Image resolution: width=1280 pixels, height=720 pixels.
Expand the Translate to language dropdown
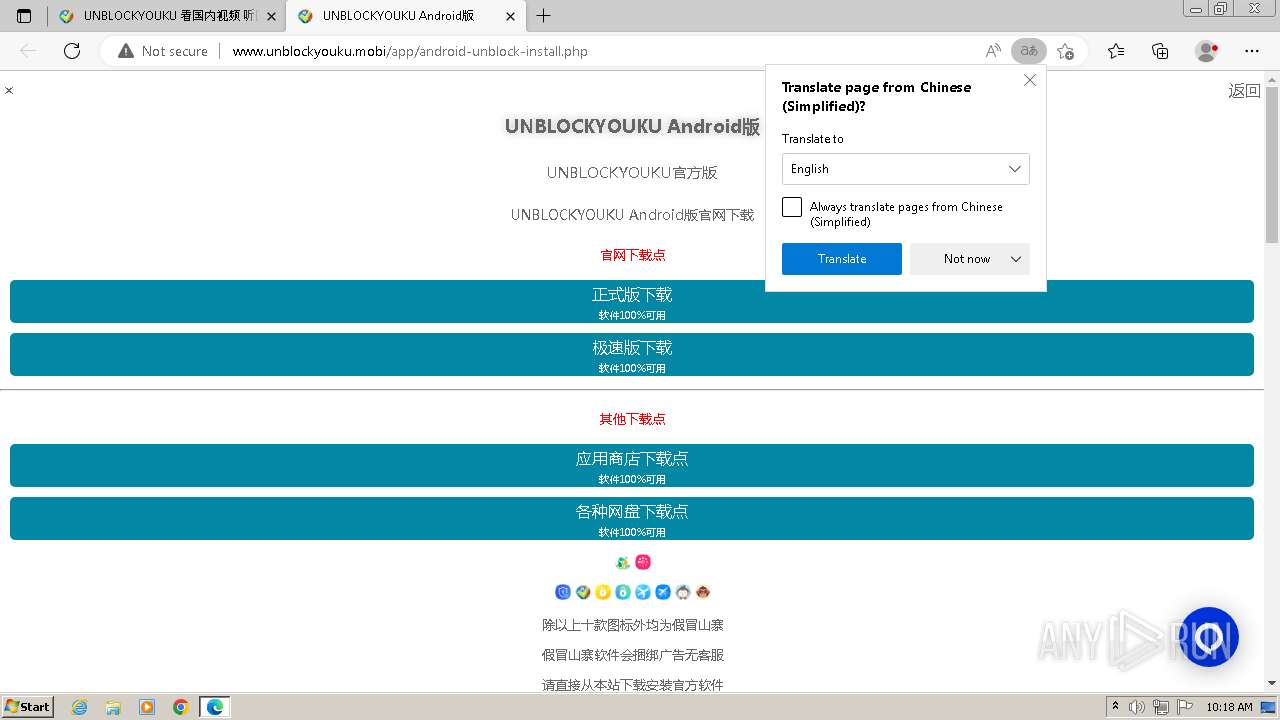(x=906, y=169)
